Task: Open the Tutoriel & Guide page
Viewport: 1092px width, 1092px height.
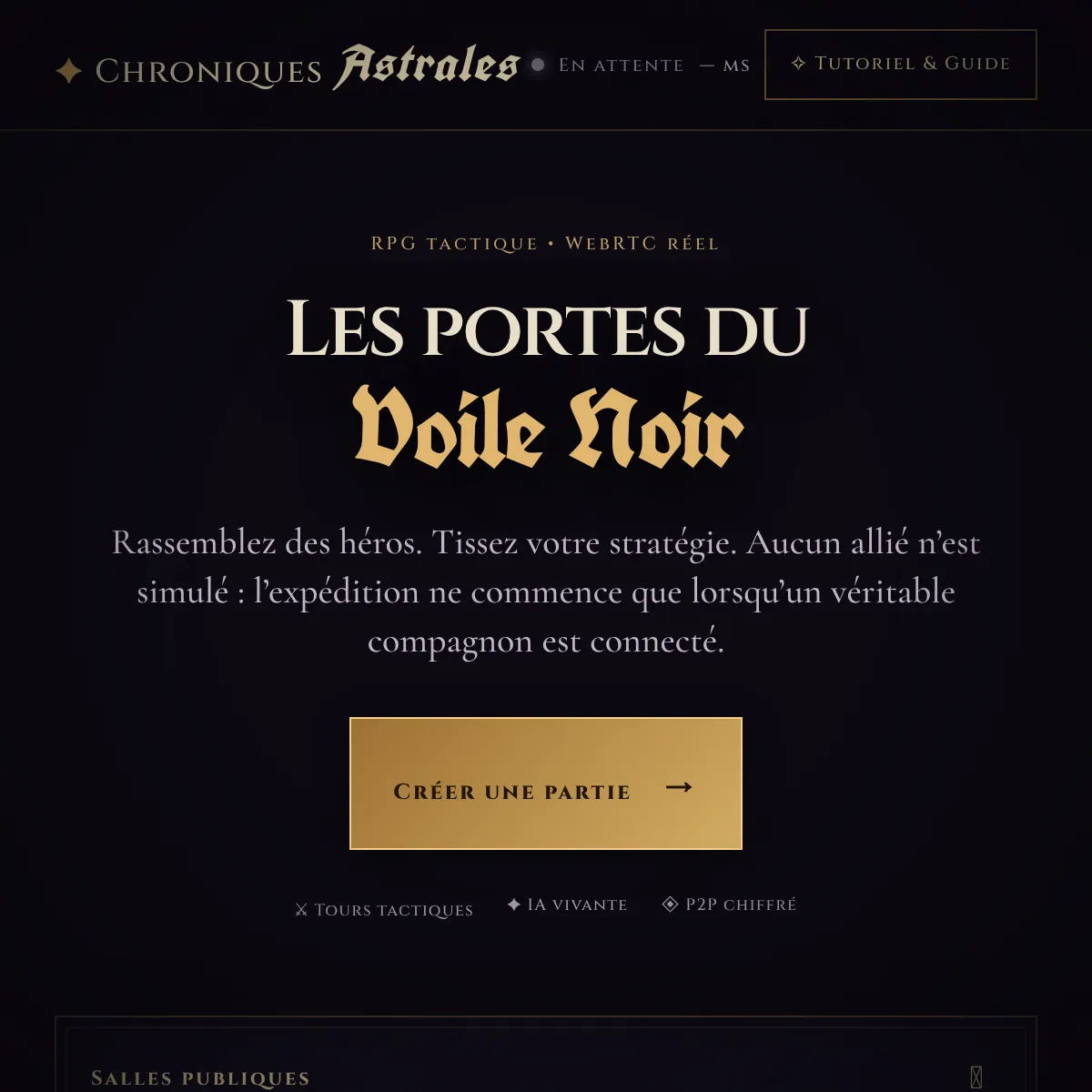Action: [x=901, y=65]
